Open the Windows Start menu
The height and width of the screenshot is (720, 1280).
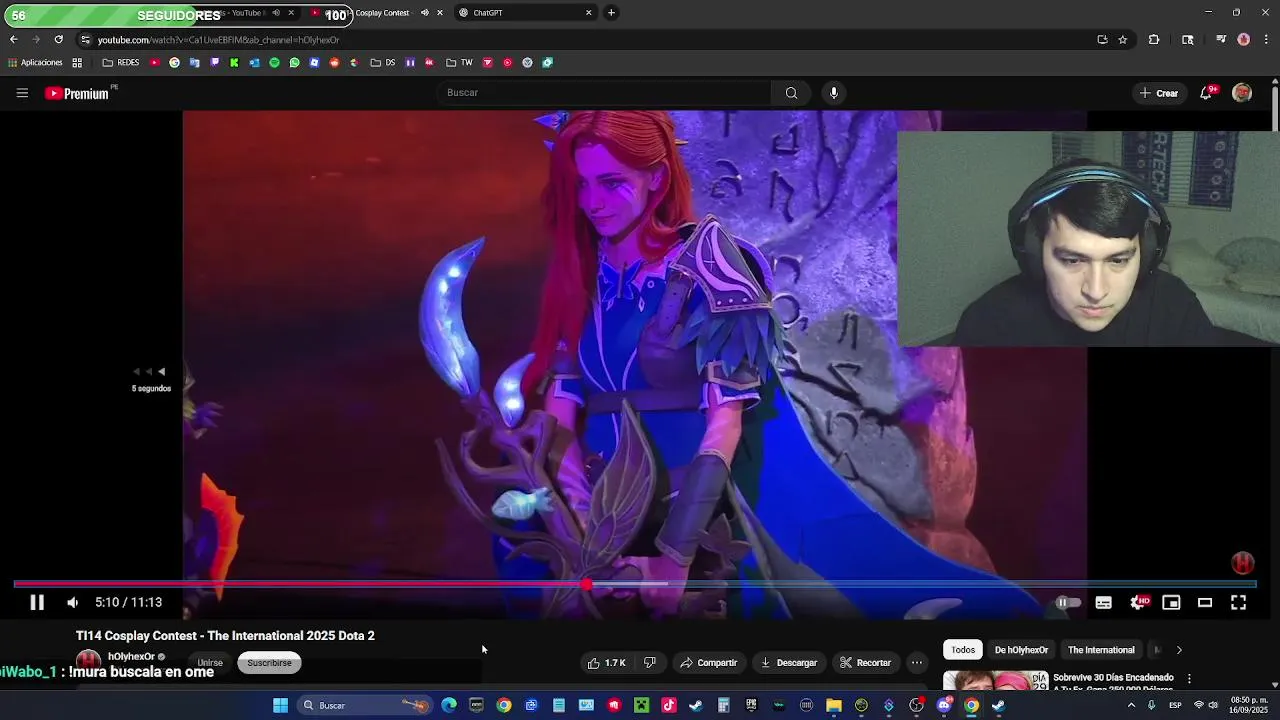(x=281, y=706)
